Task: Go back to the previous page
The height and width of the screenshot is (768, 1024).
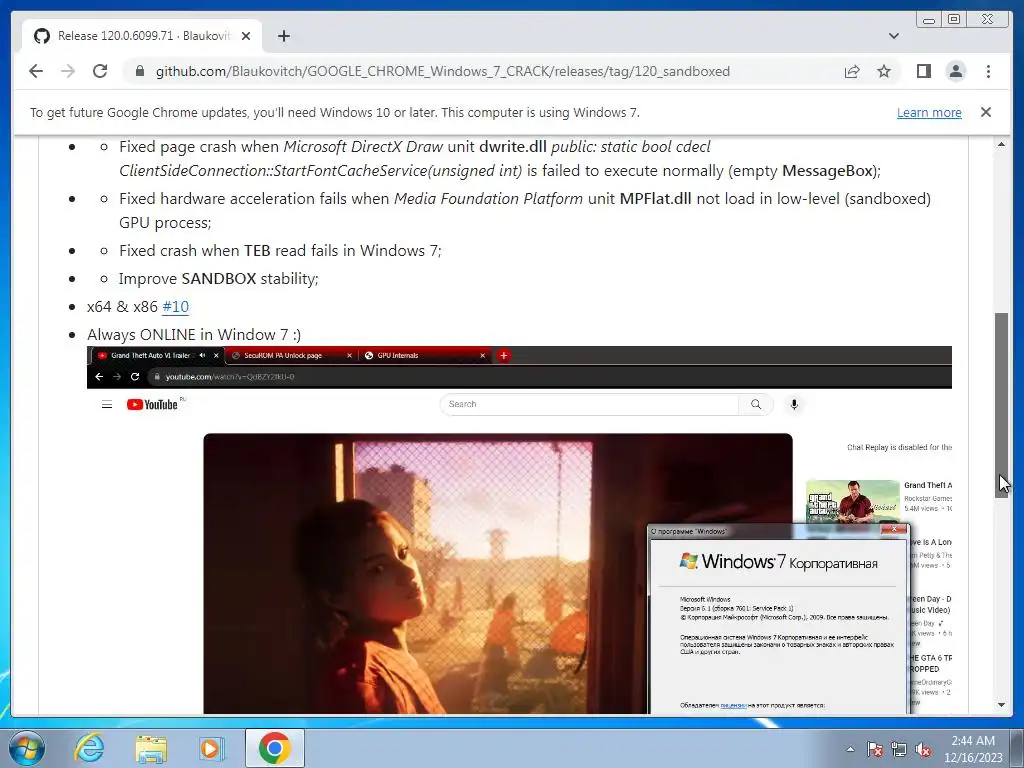Action: (36, 71)
